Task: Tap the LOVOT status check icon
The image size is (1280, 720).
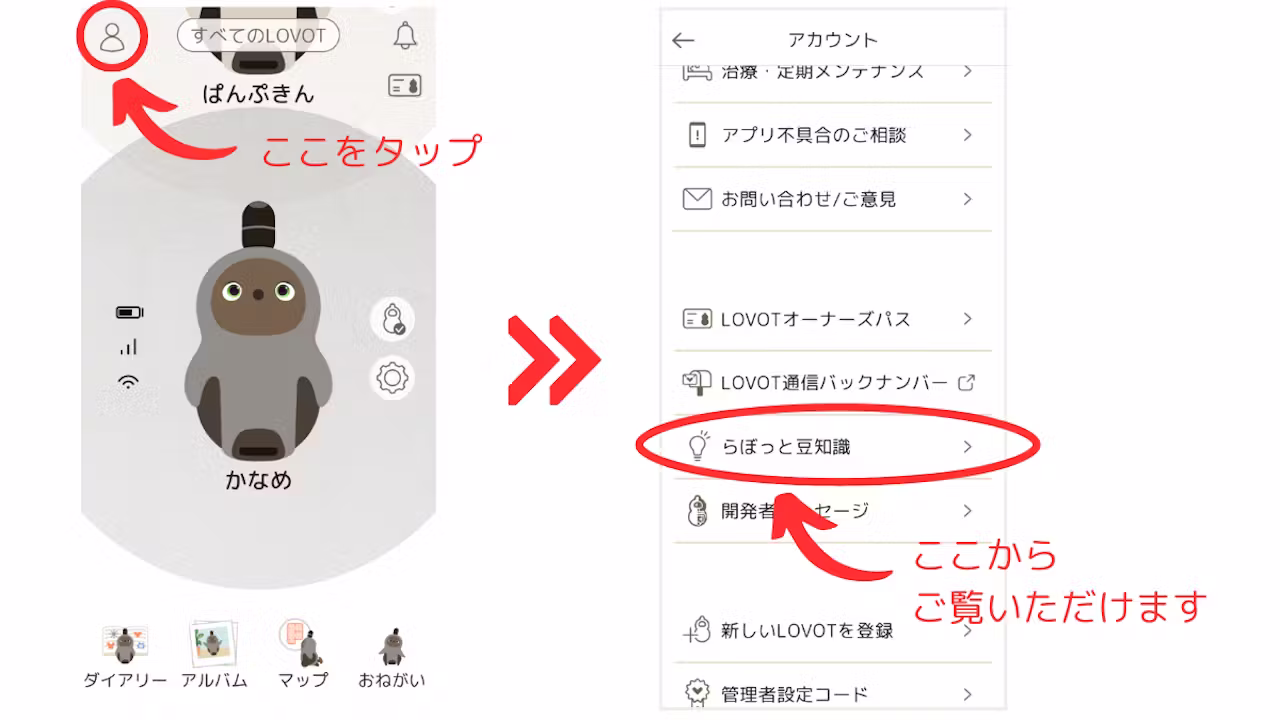Action: click(392, 319)
